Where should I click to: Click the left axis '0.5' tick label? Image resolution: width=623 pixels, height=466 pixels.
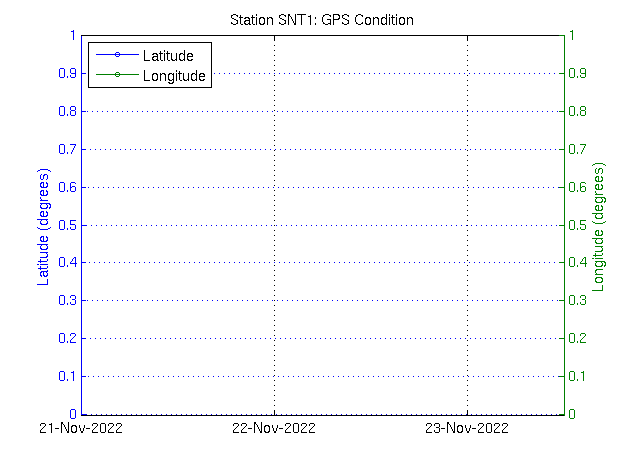pos(68,225)
